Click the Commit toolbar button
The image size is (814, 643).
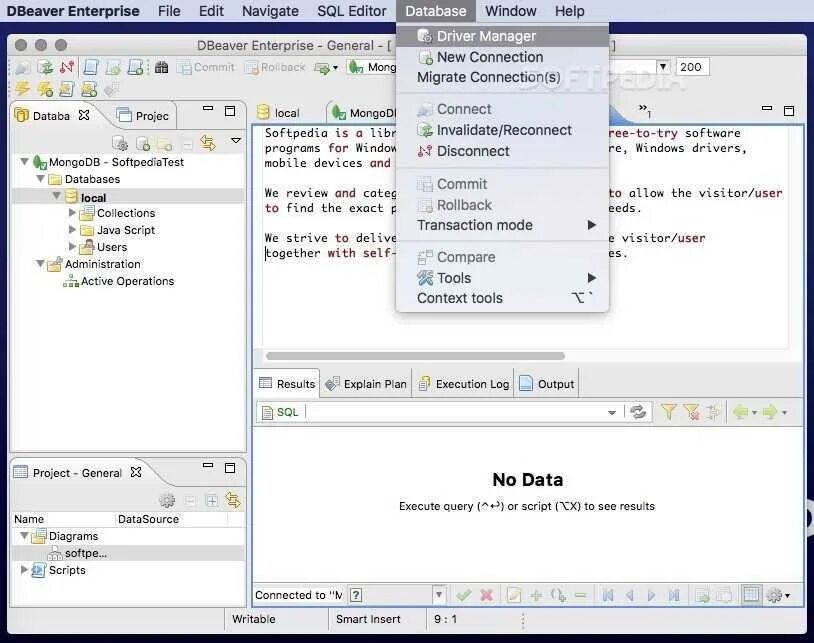(206, 67)
